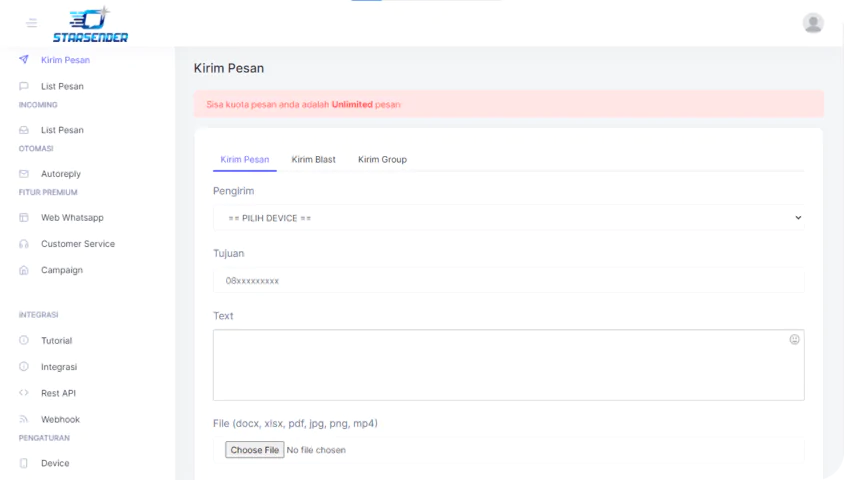844x480 pixels.
Task: Click the headphones icon for Customer Service
Action: tap(24, 244)
